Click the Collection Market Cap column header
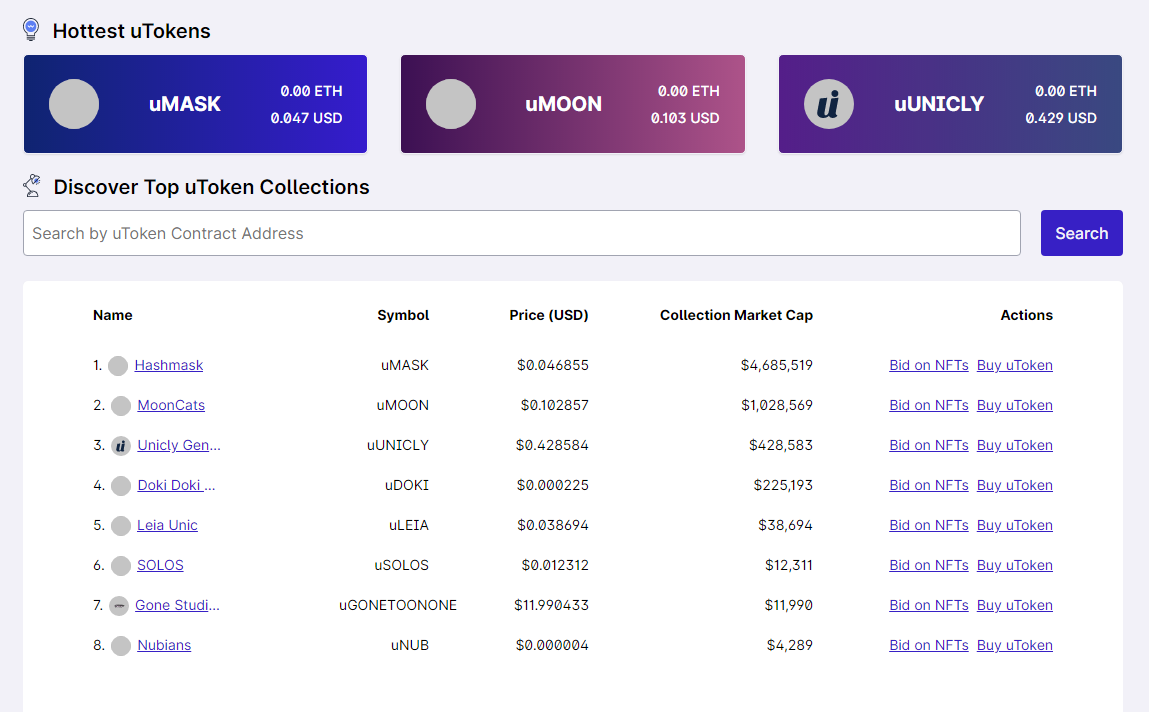 [736, 315]
